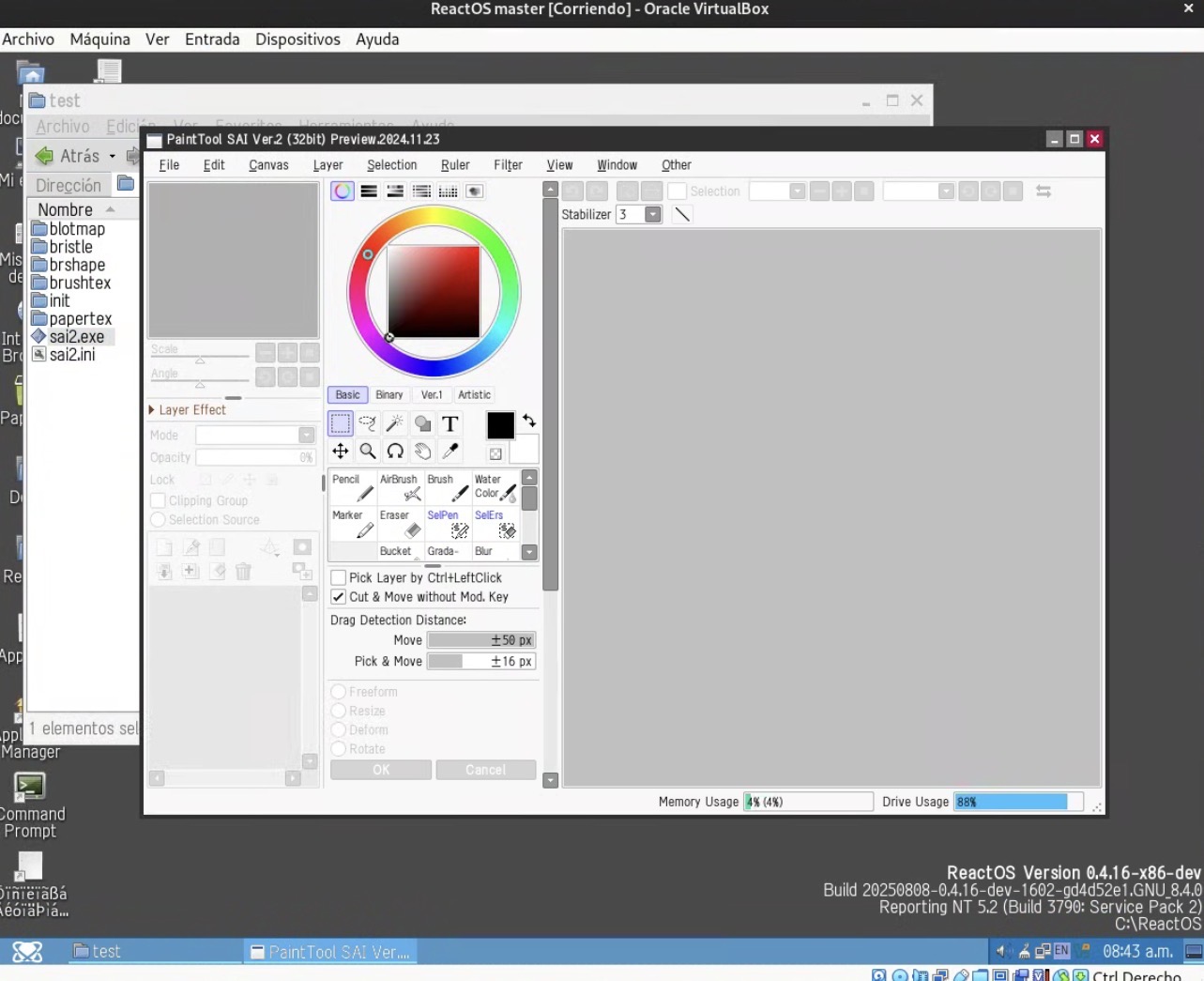
Task: Click the straight line stabilizer icon
Action: pos(682,215)
